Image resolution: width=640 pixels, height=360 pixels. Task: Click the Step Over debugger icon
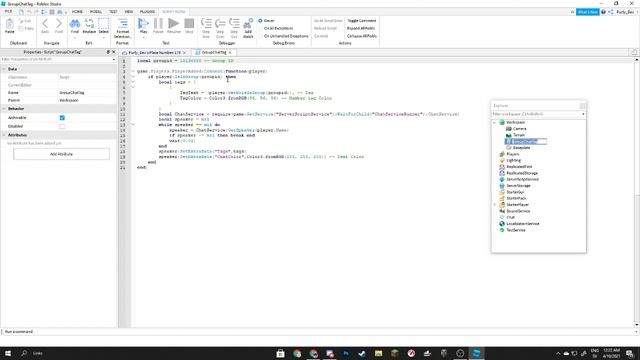click(x=220, y=28)
